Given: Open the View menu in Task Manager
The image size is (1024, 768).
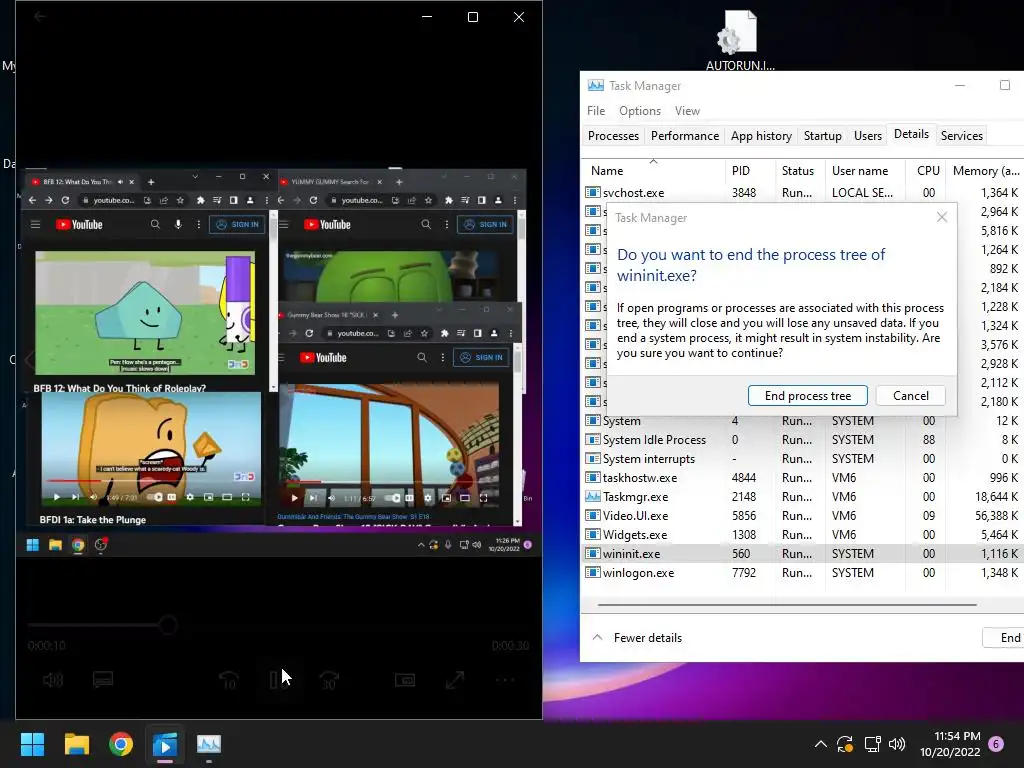Looking at the screenshot, I should (x=687, y=111).
